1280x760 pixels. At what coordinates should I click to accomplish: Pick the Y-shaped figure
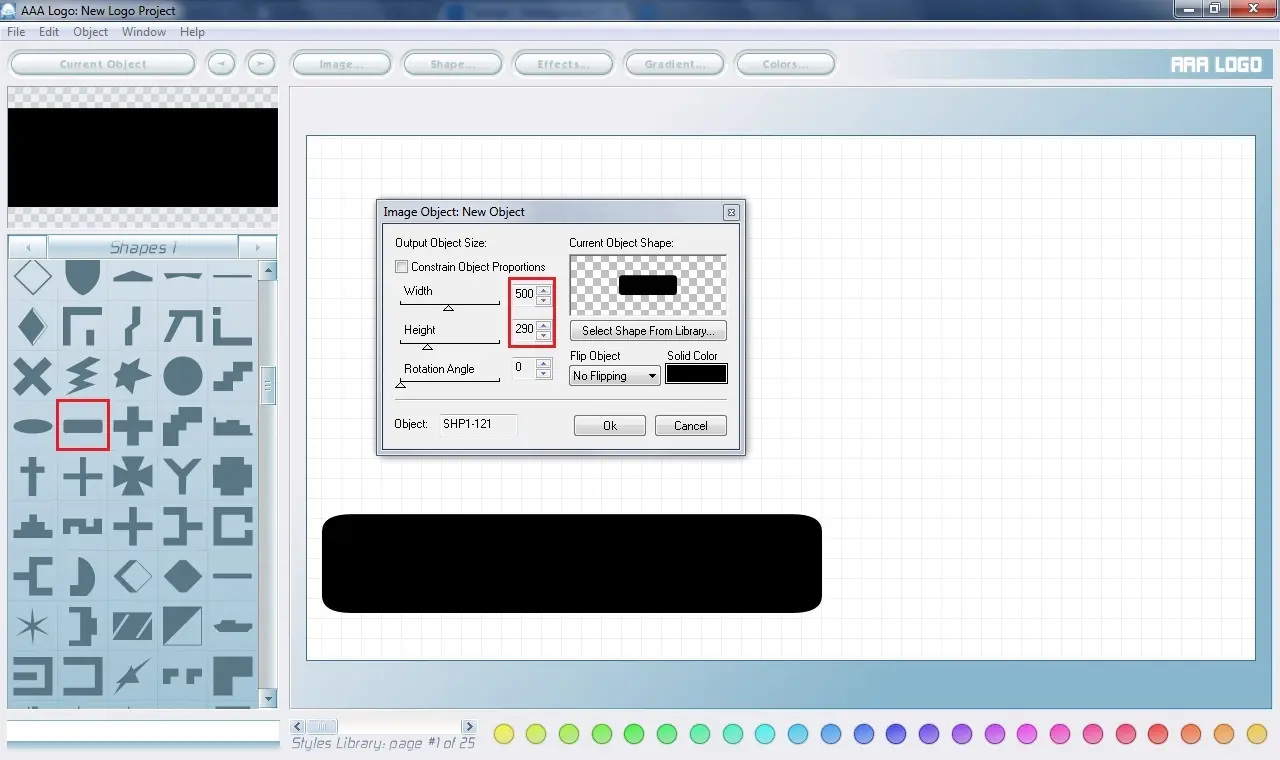[183, 476]
